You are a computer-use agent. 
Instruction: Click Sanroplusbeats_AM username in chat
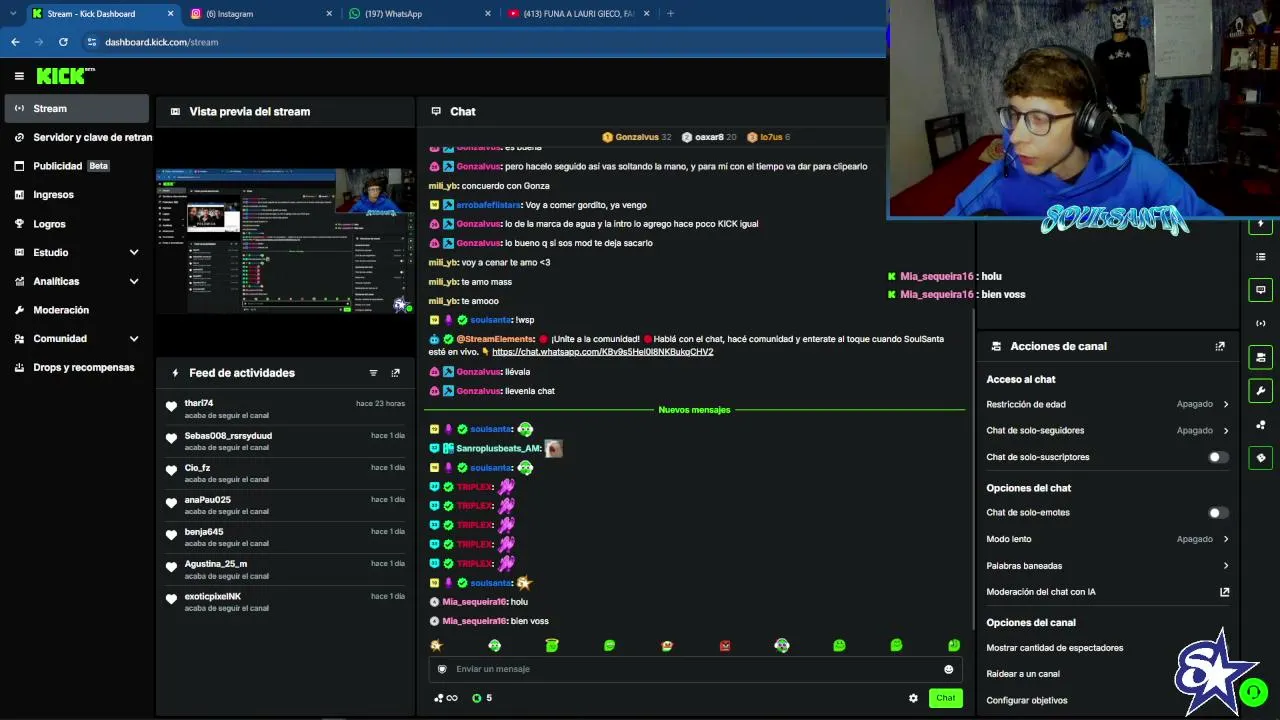(x=498, y=449)
